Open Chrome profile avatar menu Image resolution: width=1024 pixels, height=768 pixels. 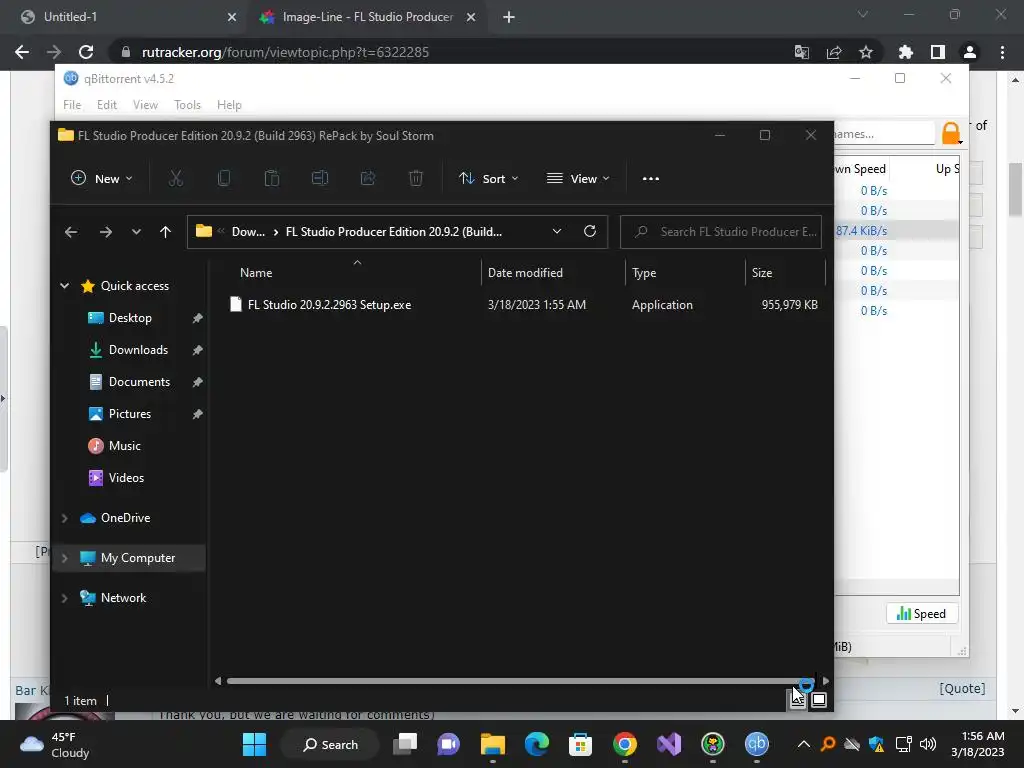[x=970, y=52]
